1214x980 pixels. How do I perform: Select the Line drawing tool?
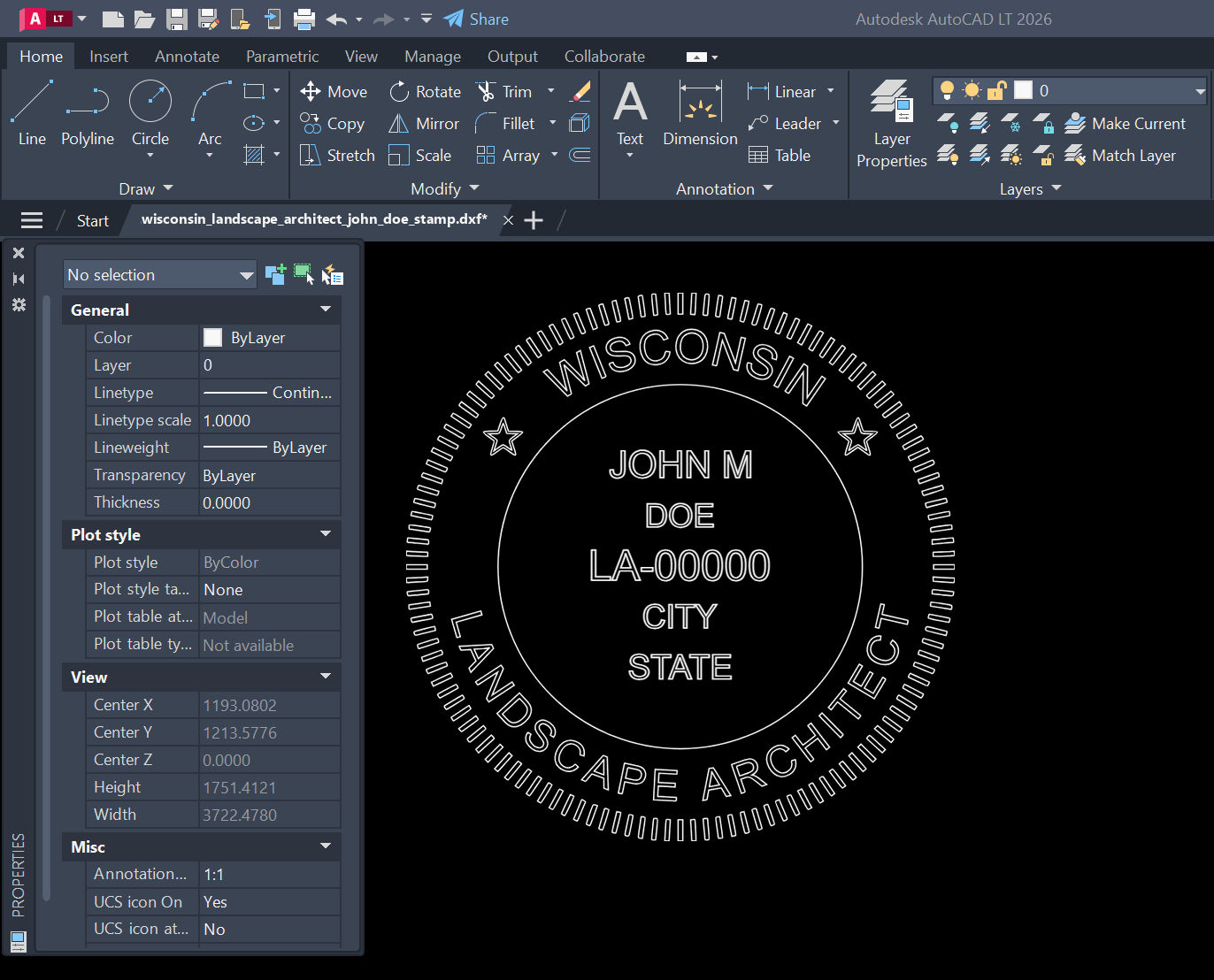click(32, 113)
